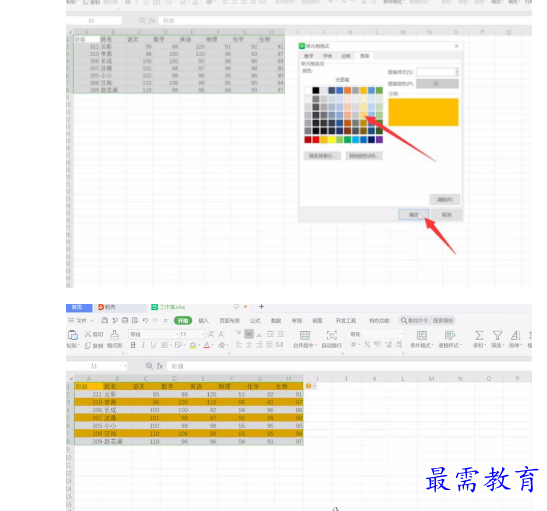Open the pattern style (图案样式) dropdown in dialog

point(457,72)
